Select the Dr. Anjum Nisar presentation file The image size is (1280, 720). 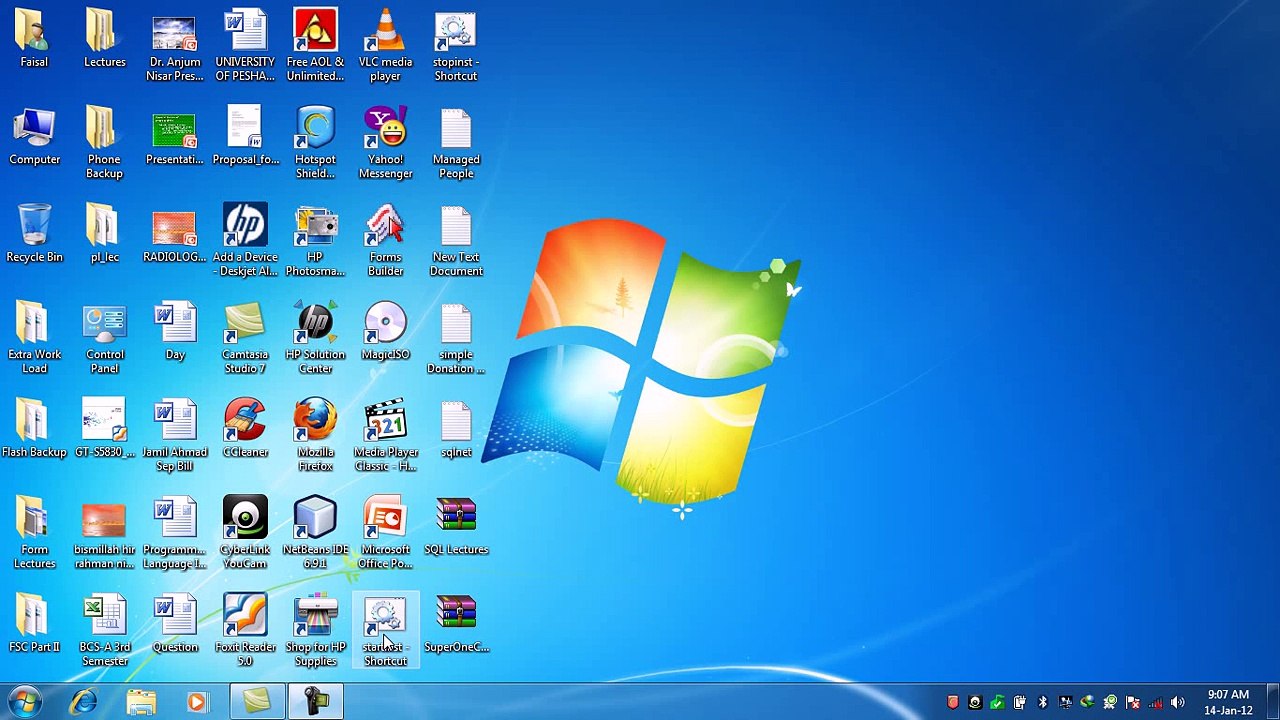click(x=175, y=46)
